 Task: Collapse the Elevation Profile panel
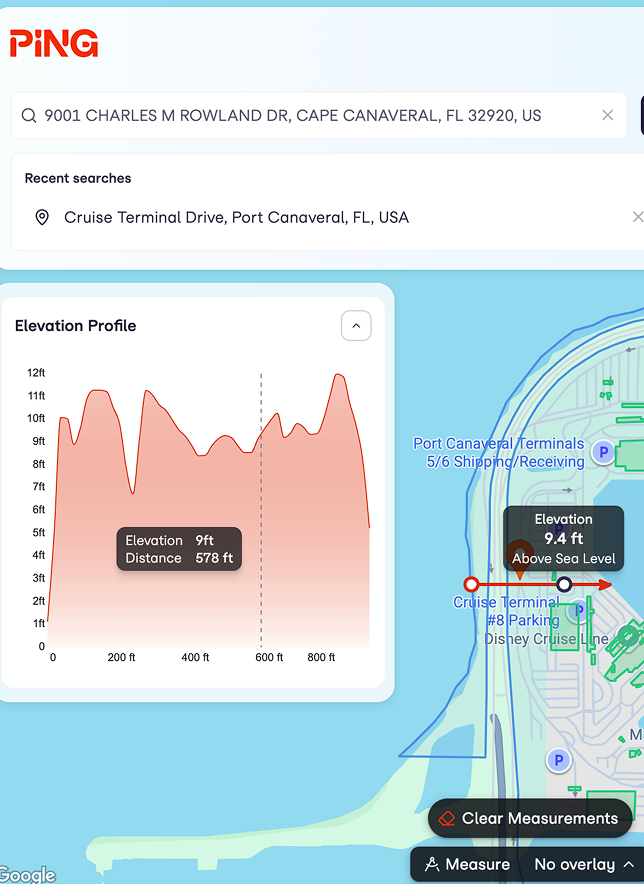pyautogui.click(x=356, y=325)
